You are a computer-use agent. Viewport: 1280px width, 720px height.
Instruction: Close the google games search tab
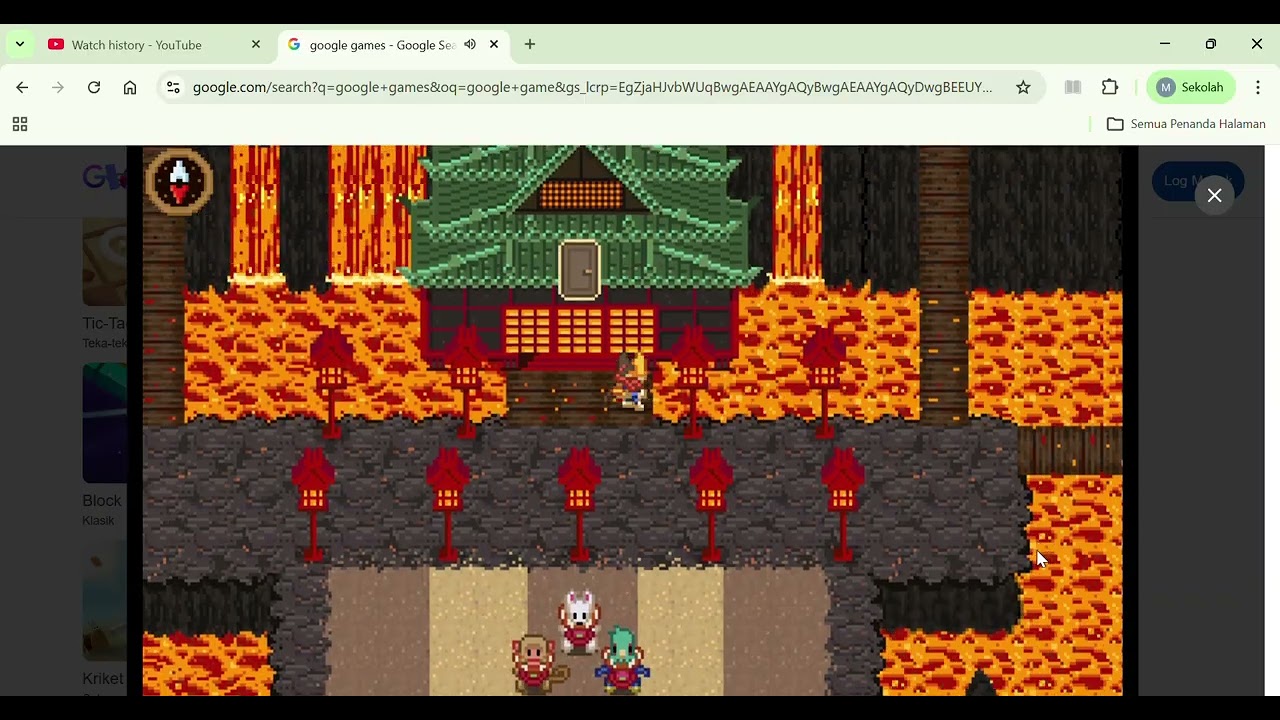point(494,45)
